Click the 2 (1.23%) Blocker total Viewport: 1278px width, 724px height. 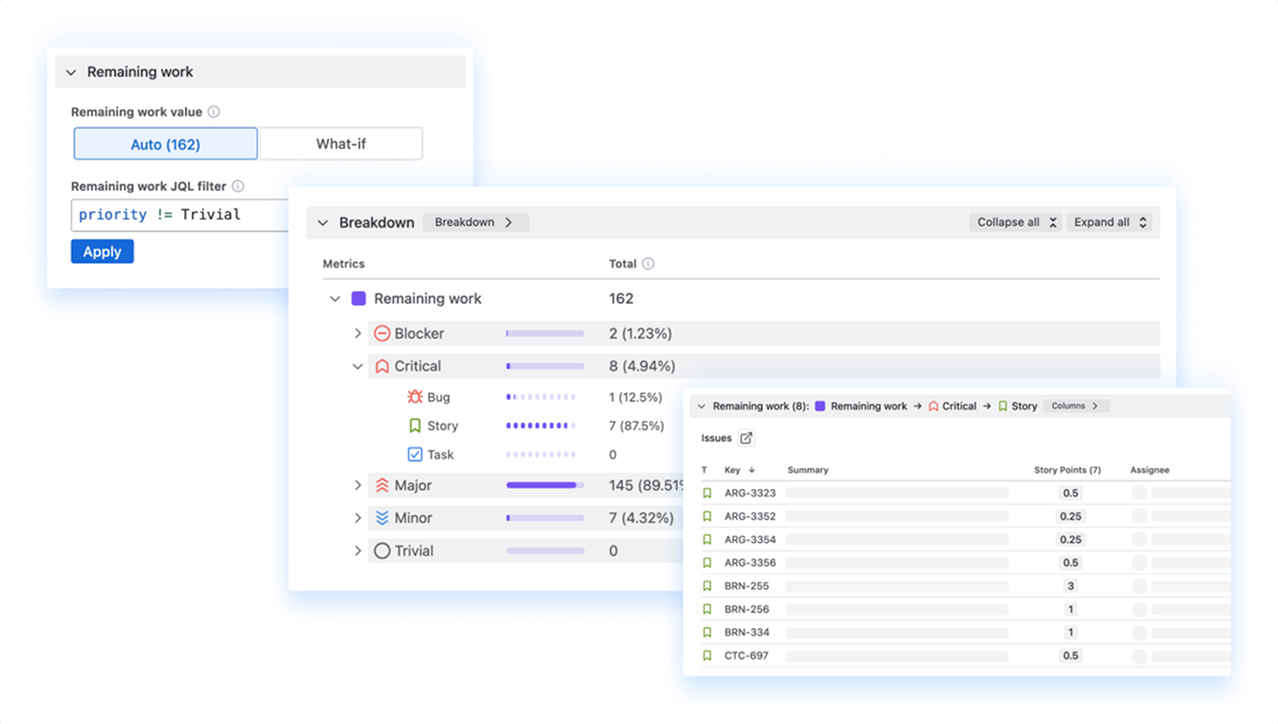[640, 333]
